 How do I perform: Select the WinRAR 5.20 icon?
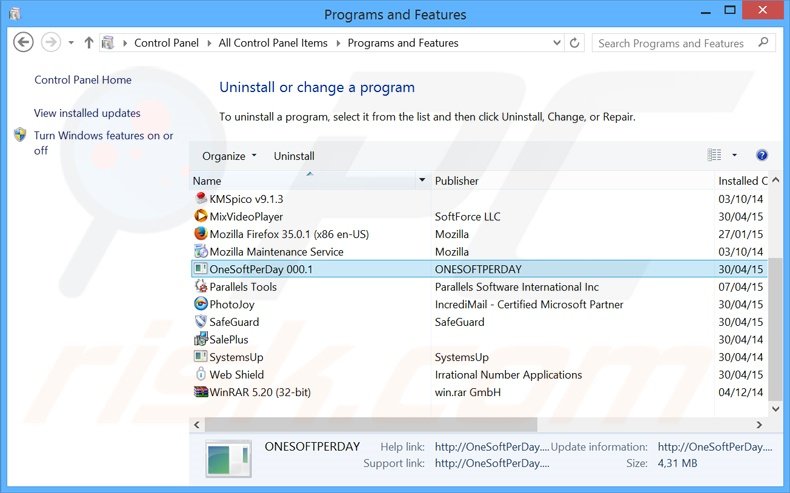click(201, 392)
